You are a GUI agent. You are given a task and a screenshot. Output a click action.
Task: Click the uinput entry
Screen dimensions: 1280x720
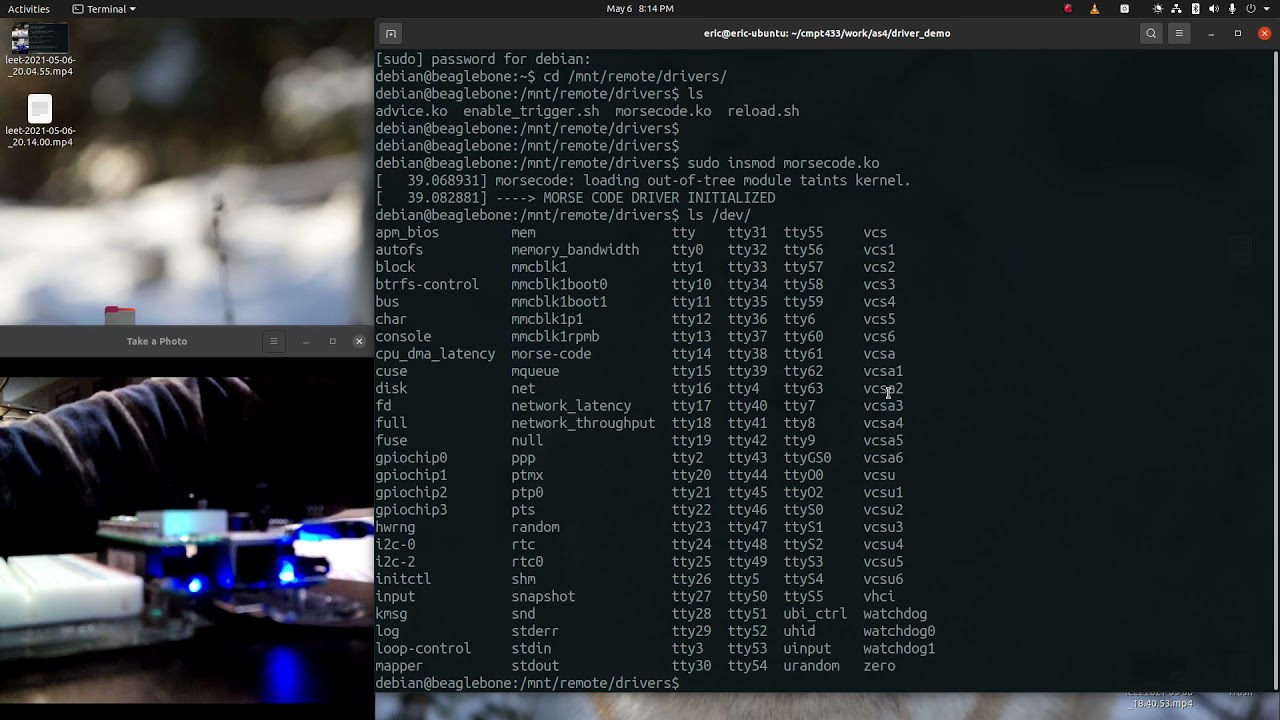[807, 649]
